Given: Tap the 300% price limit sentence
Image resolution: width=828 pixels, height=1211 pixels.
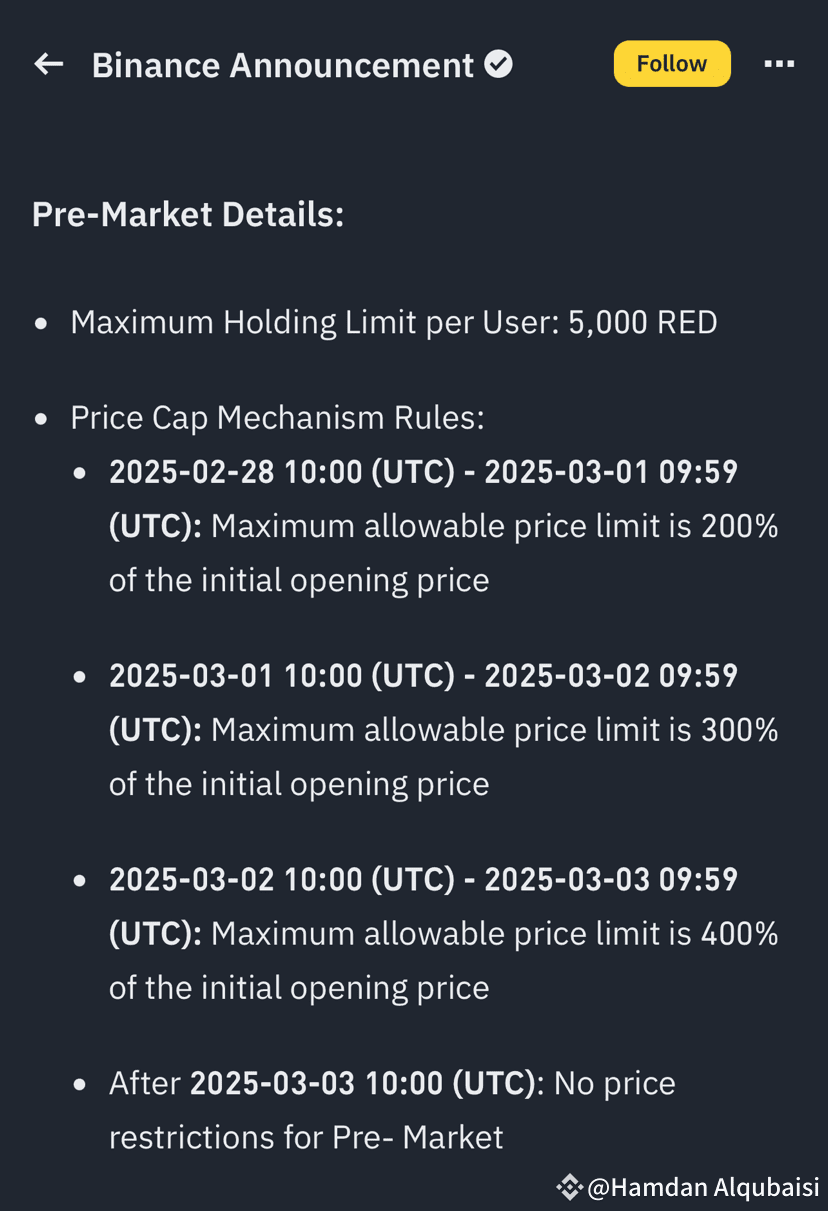Looking at the screenshot, I should coord(444,757).
